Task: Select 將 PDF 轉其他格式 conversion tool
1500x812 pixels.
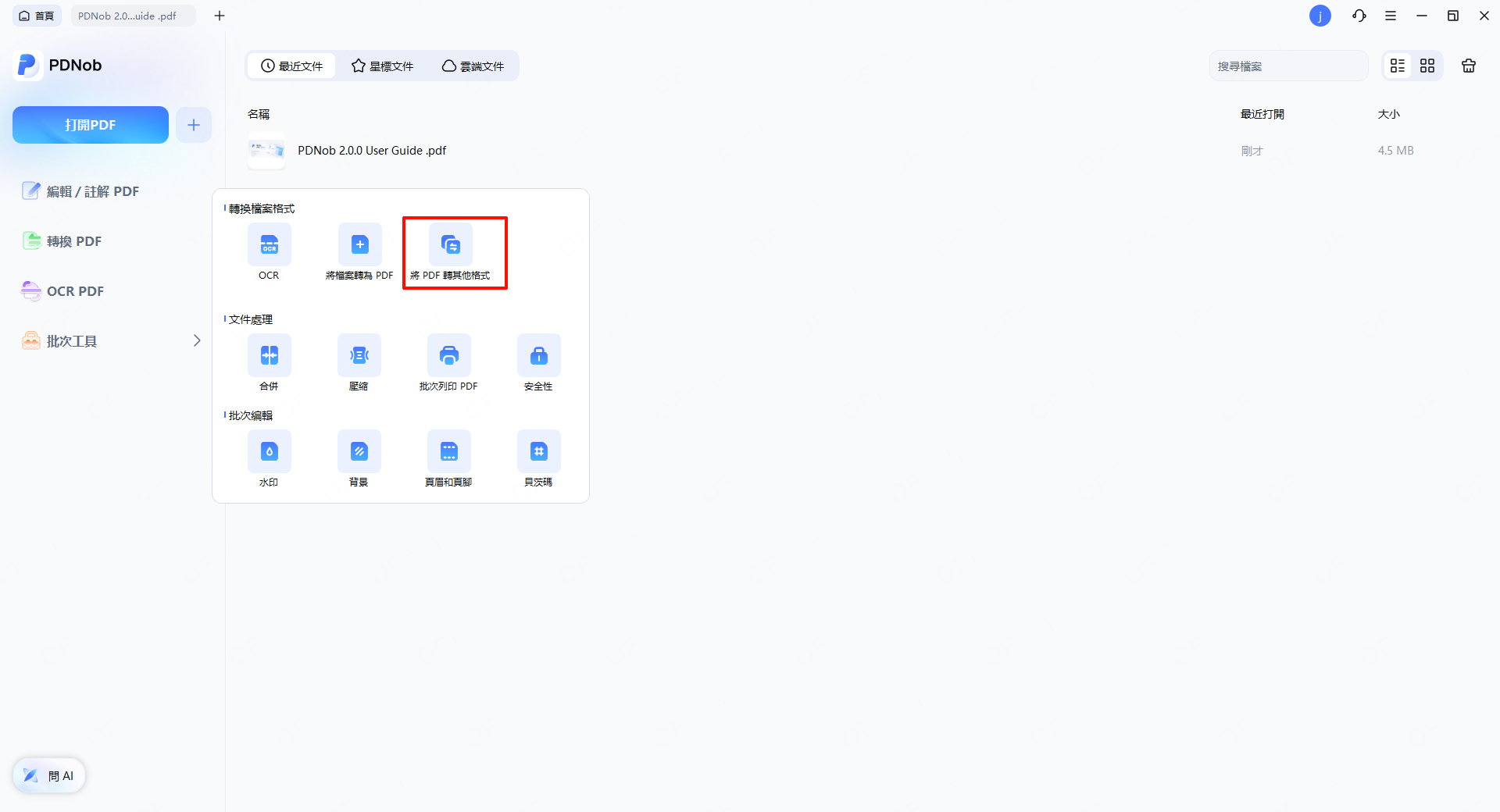Action: click(x=451, y=244)
